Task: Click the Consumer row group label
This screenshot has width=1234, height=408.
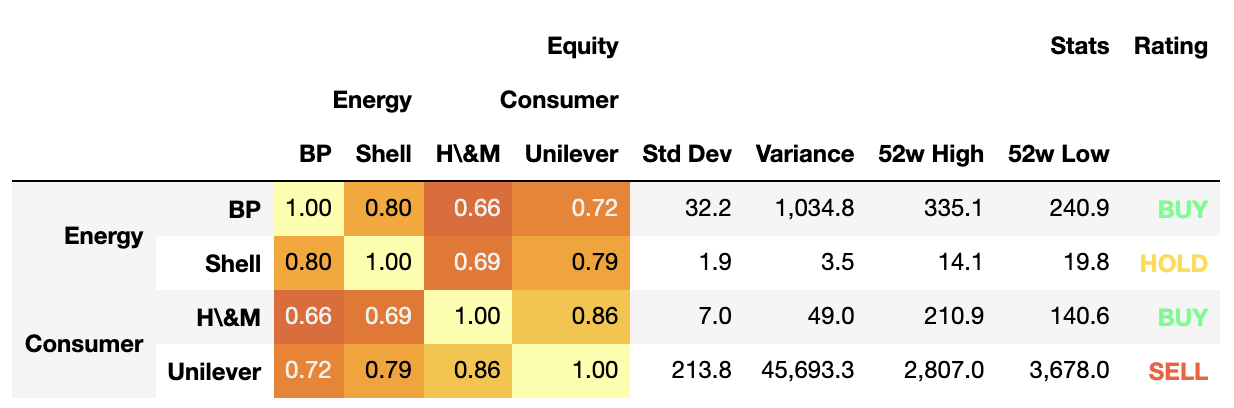Action: (84, 345)
